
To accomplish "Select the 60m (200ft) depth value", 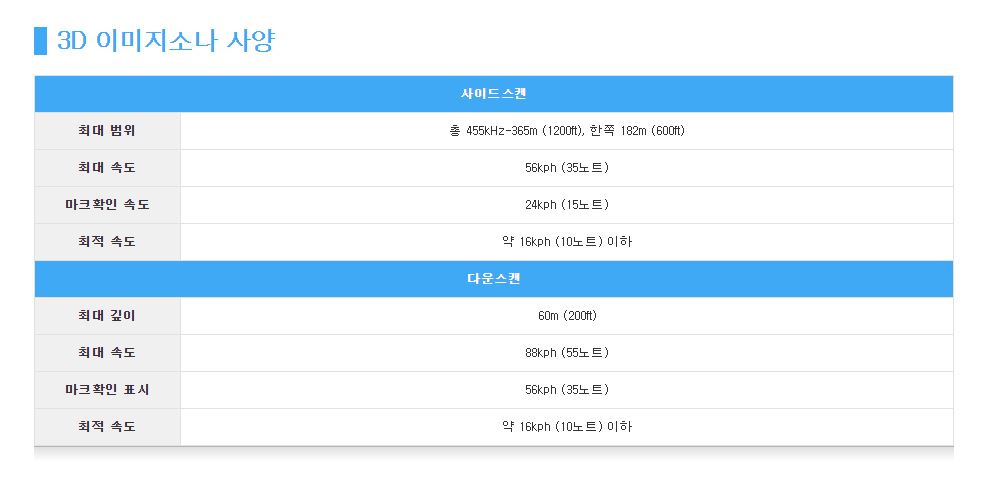I will click(566, 316).
